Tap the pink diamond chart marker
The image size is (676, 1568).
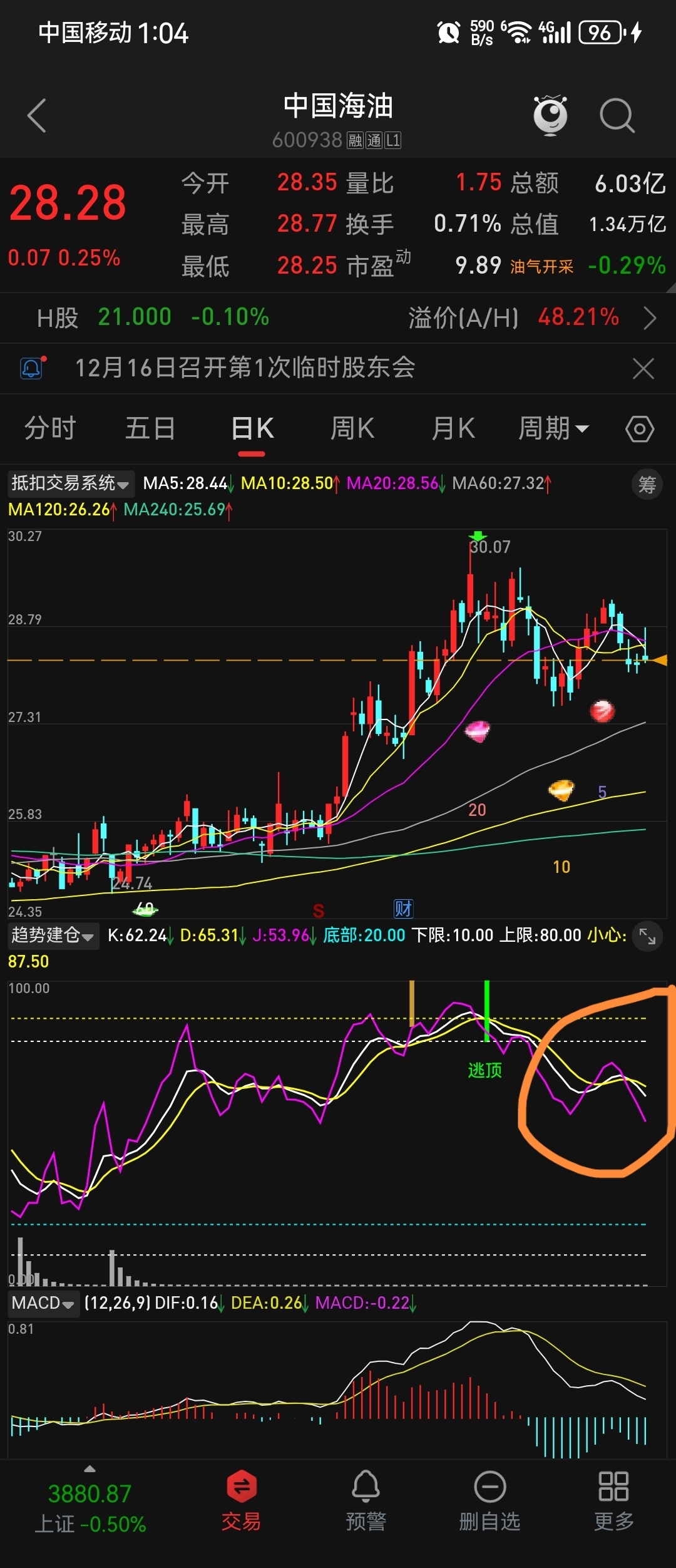point(478,731)
